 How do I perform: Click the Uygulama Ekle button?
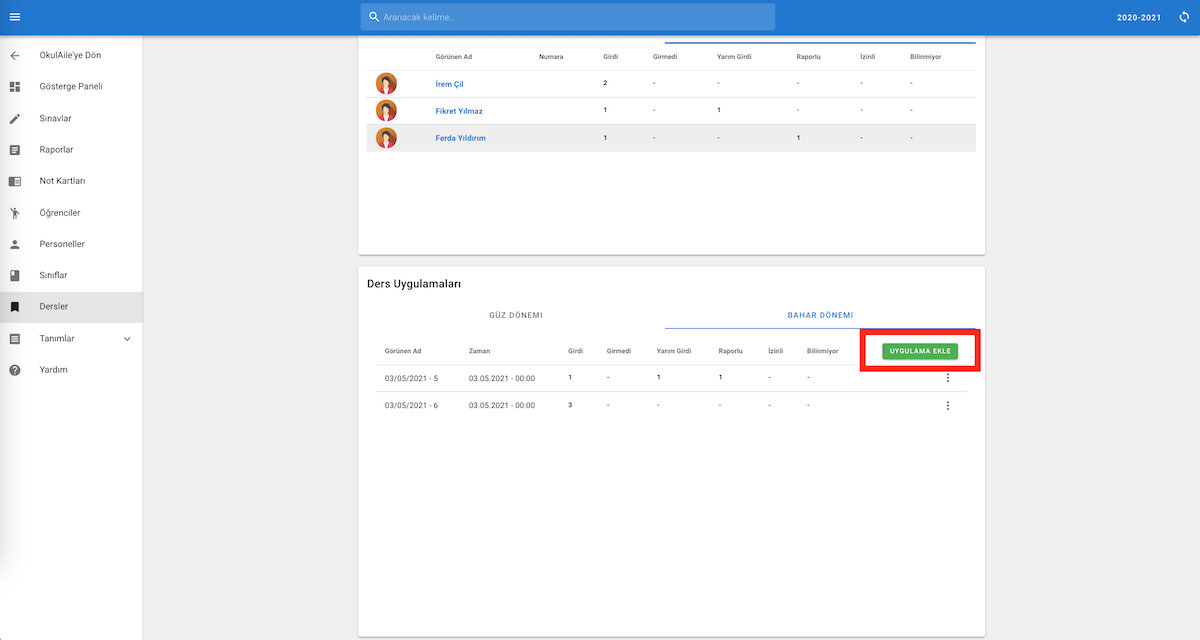click(920, 351)
